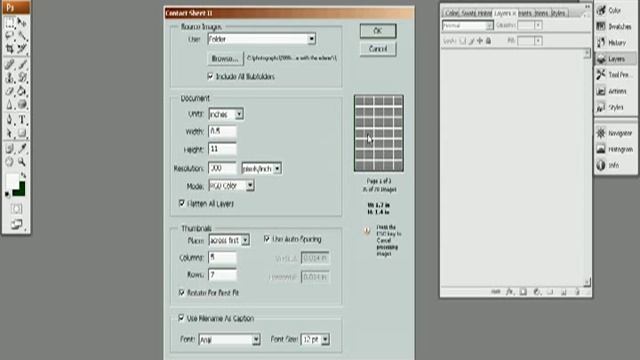Select the Pen tool
Screen dimensions: 640x360
pos(10,120)
